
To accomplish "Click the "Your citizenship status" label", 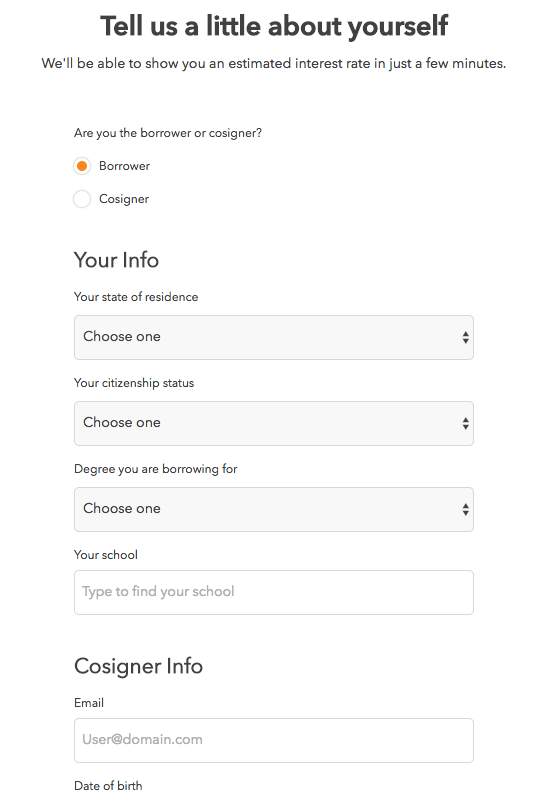I will pos(134,383).
